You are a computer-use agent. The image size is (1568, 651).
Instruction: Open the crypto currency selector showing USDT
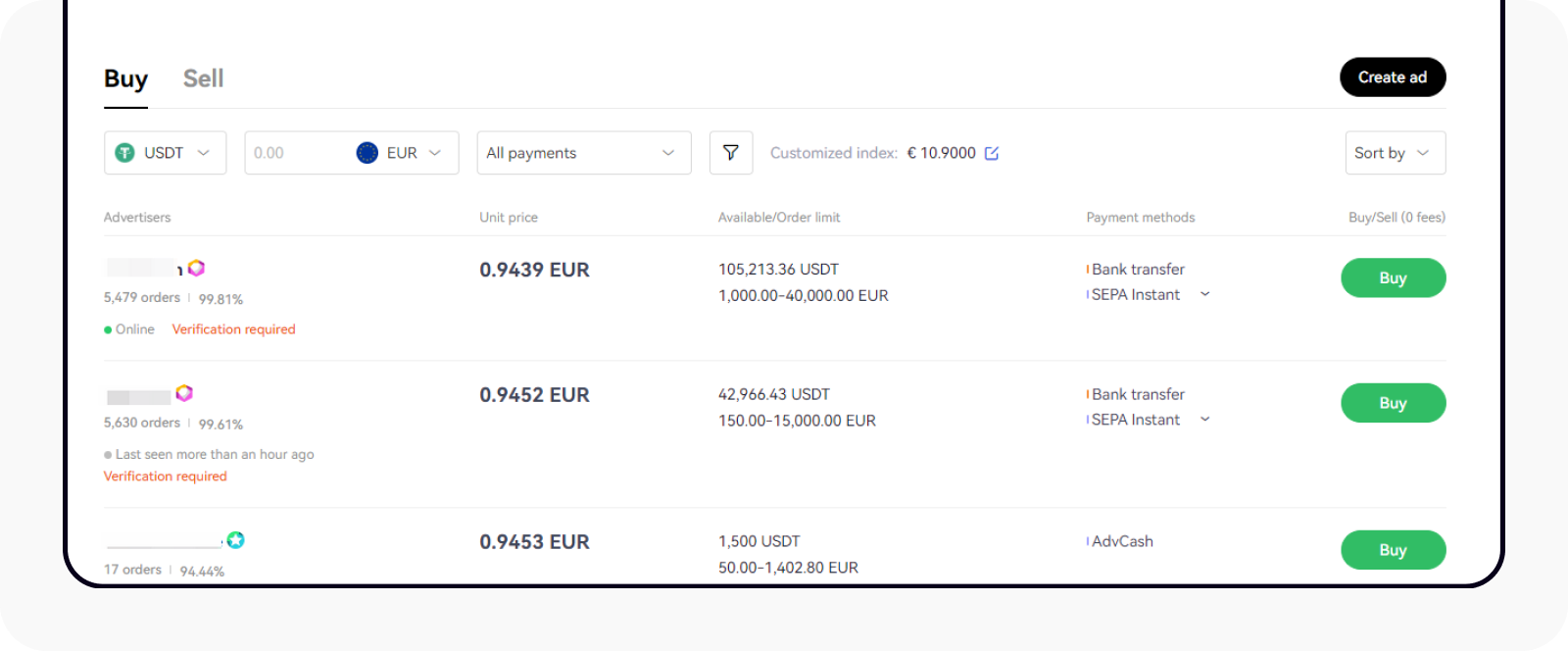(165, 153)
